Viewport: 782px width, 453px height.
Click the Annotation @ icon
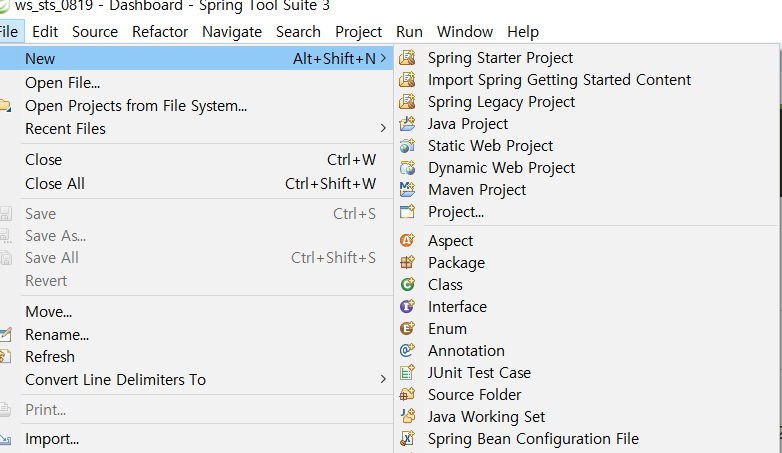407,350
